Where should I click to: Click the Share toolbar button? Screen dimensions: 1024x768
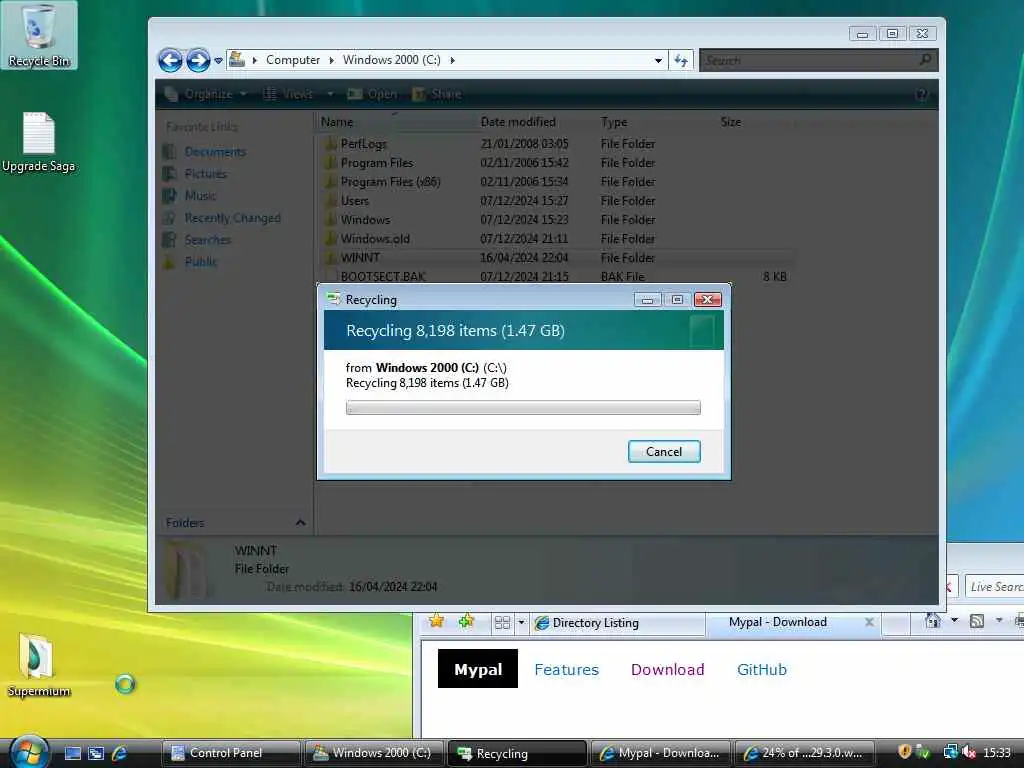[x=437, y=94]
